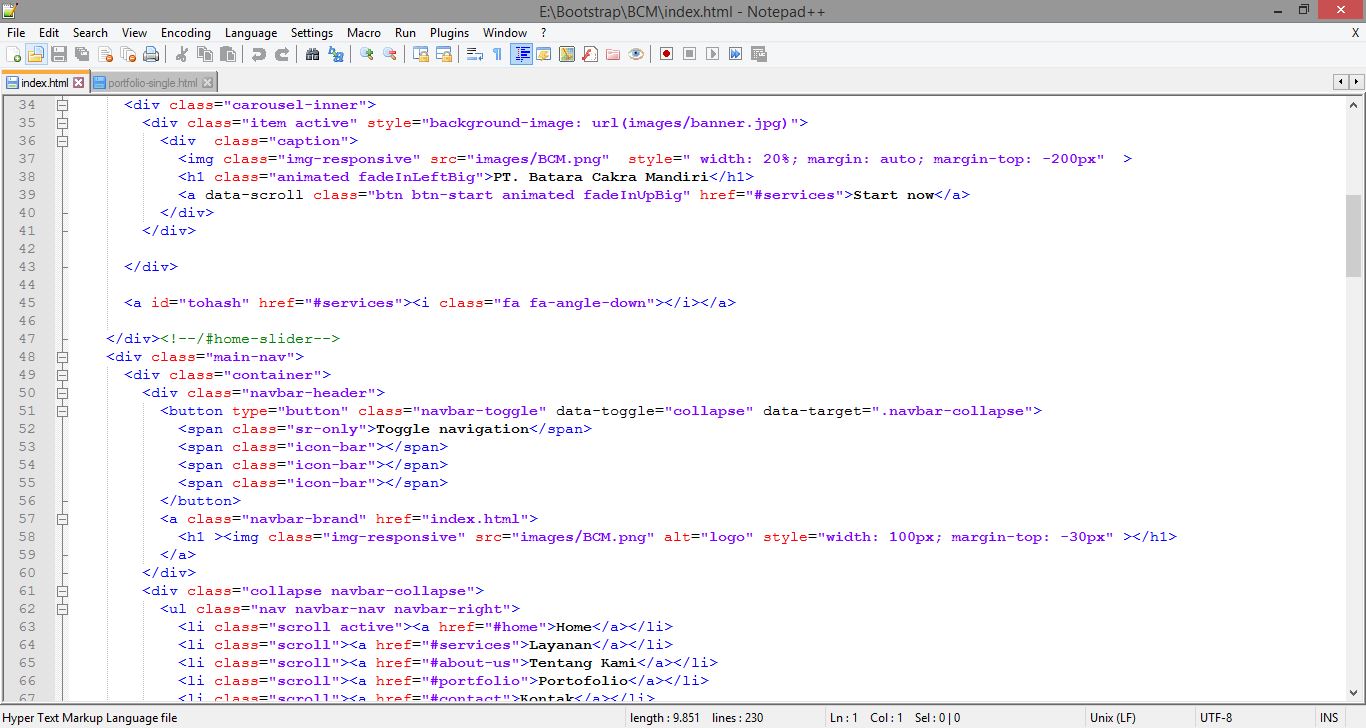
Task: Click the Redo toolbar icon
Action: point(283,54)
